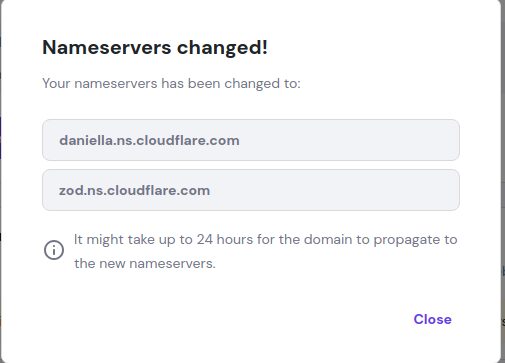This screenshot has height=363, width=505.
Task: Click the 'Your nameservers has been changed to' text
Action: tap(171, 83)
